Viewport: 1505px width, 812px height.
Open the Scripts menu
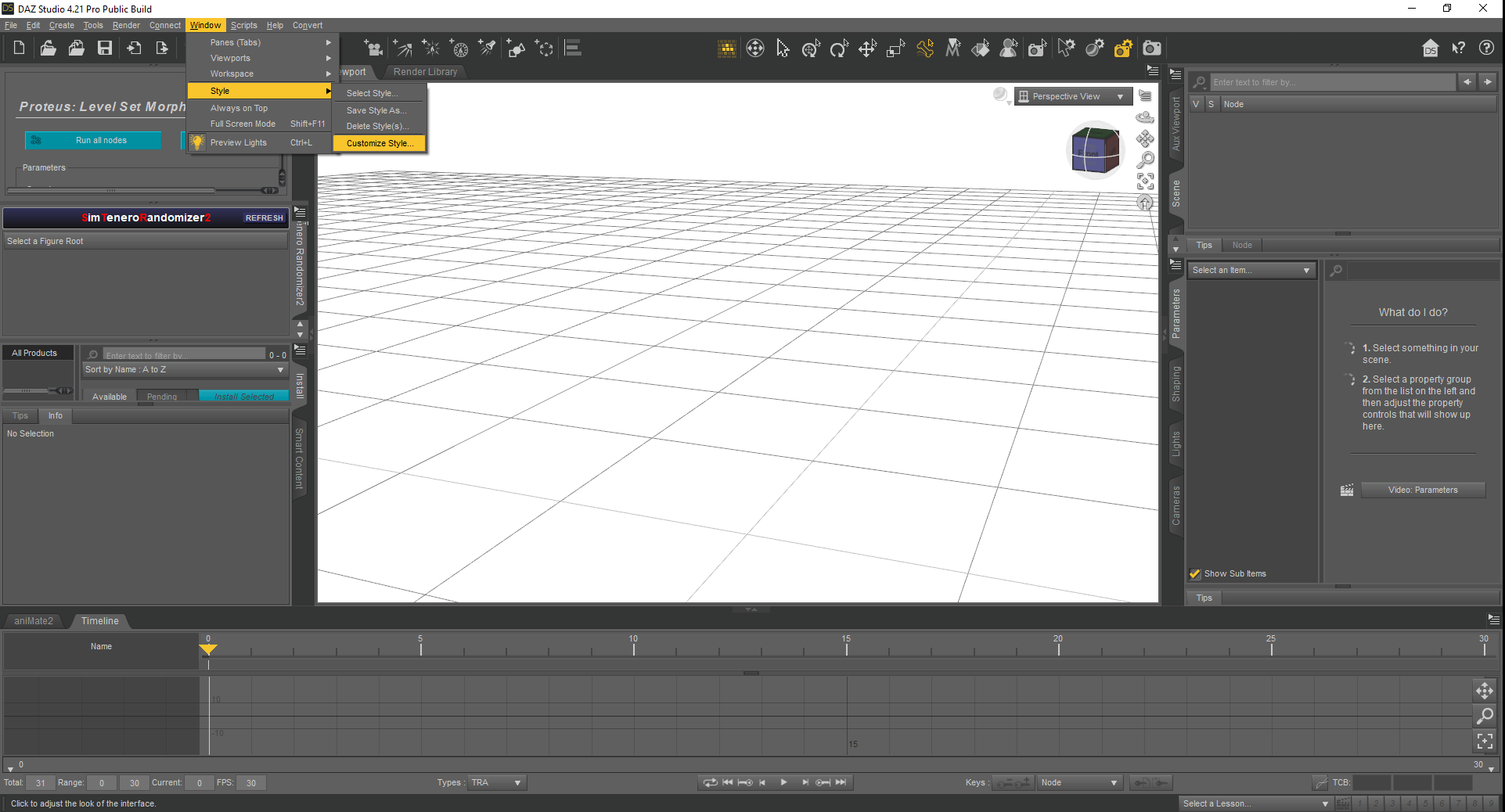tap(243, 25)
